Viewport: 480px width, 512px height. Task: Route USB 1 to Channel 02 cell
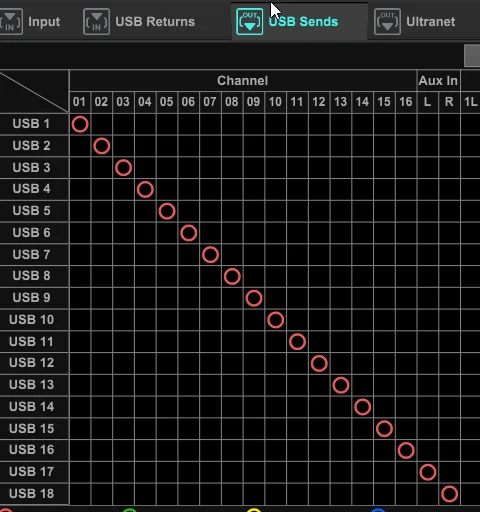[x=102, y=124]
